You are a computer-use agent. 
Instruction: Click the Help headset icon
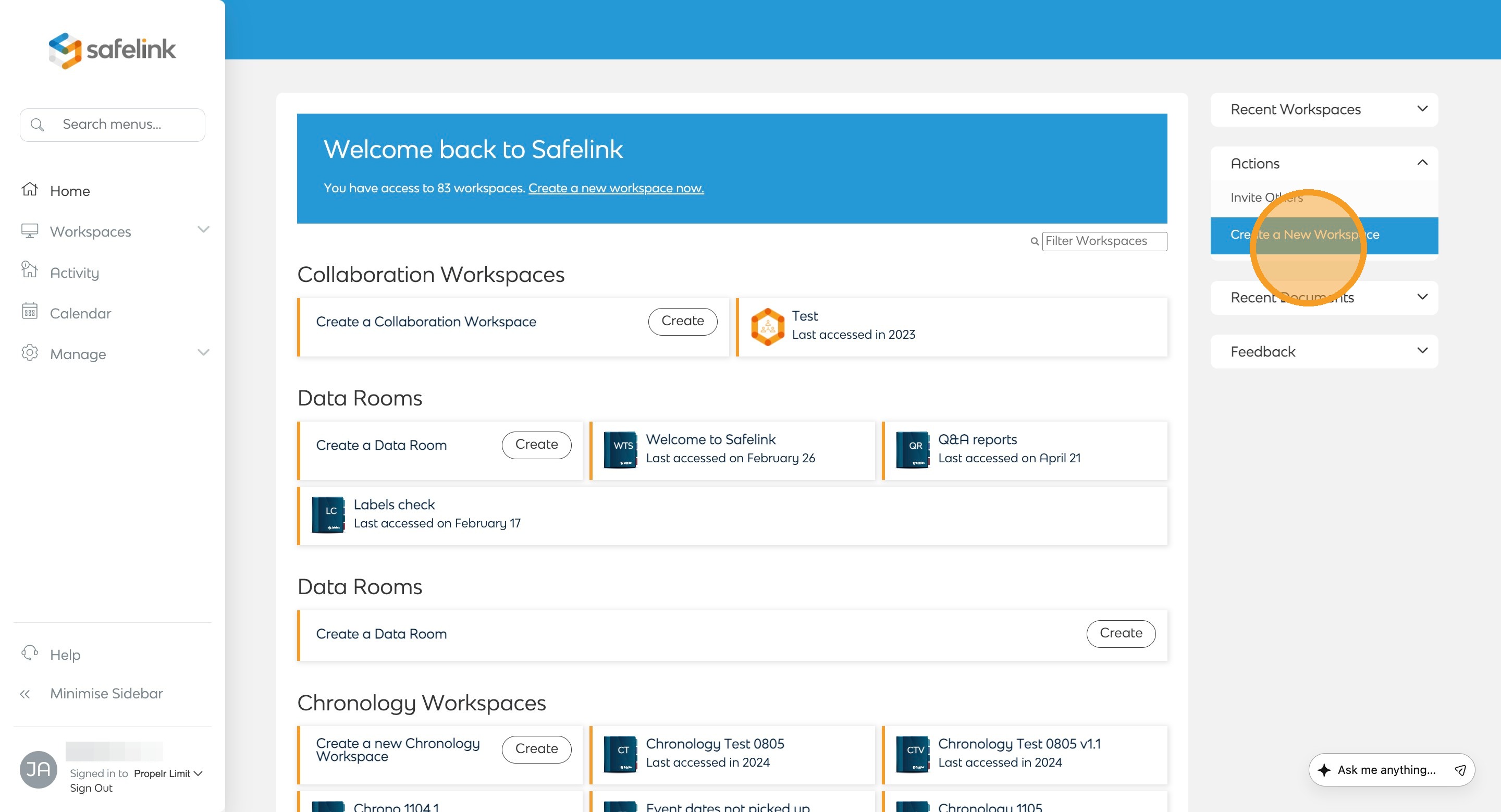pos(30,653)
